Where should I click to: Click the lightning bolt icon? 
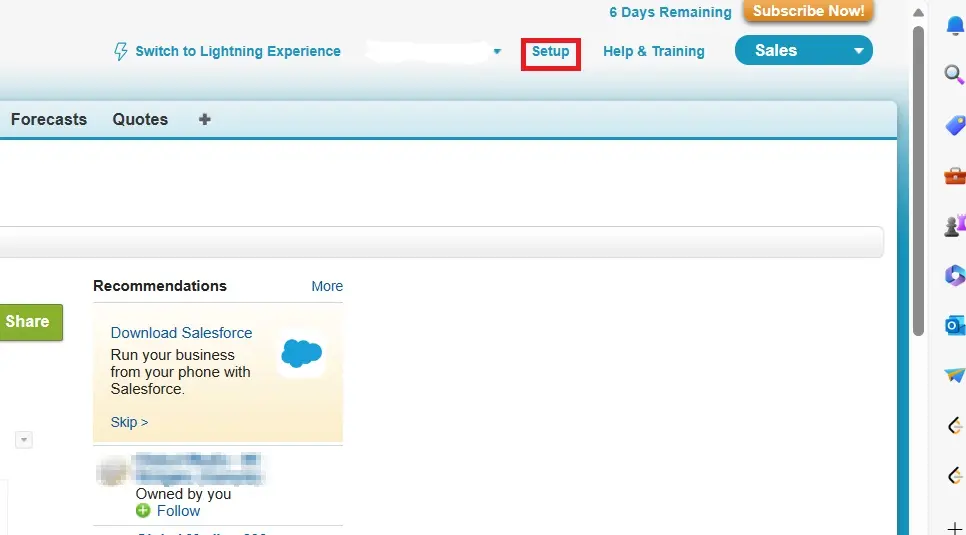coord(121,51)
